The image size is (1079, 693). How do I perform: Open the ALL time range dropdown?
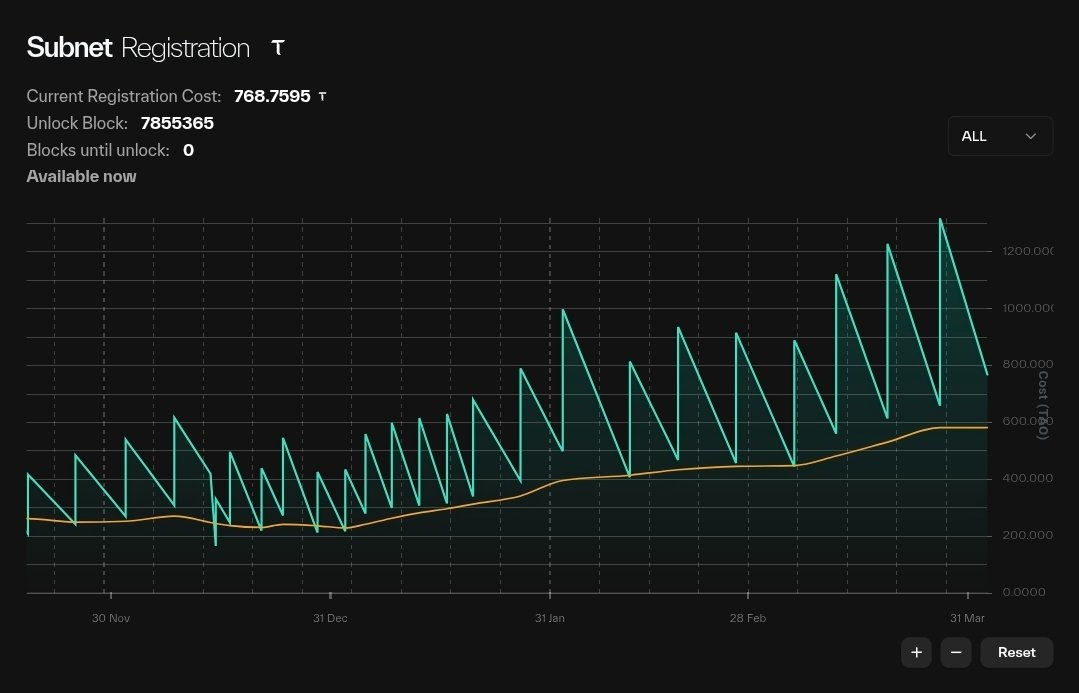tap(999, 136)
